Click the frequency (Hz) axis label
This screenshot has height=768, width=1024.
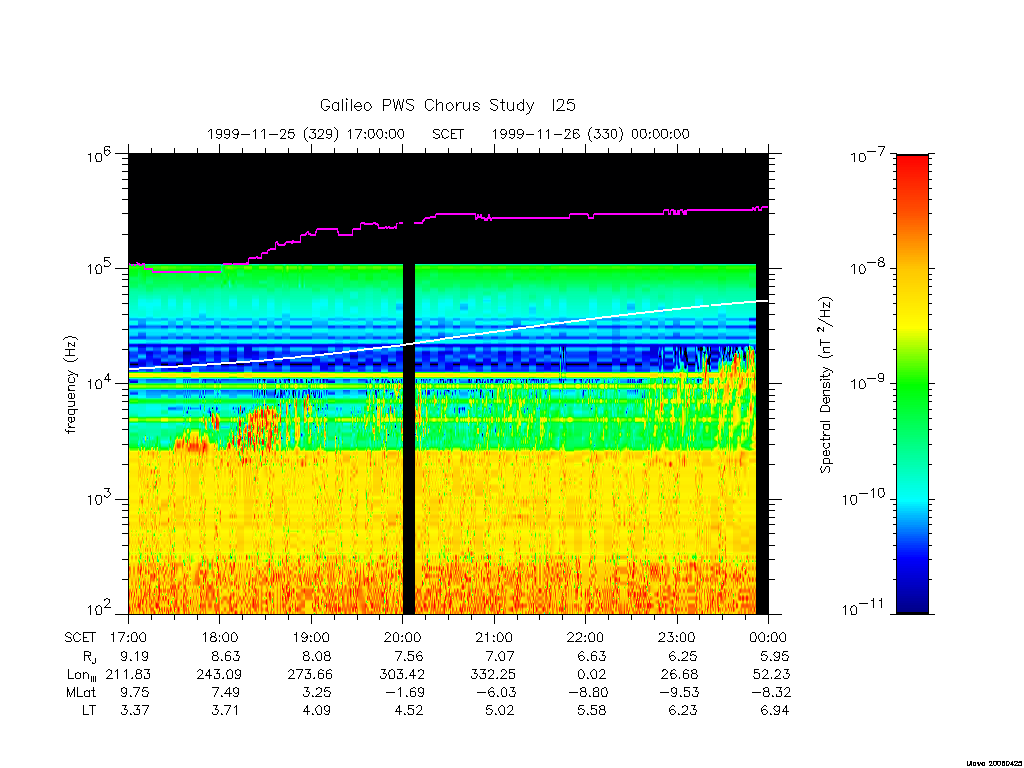coord(71,385)
